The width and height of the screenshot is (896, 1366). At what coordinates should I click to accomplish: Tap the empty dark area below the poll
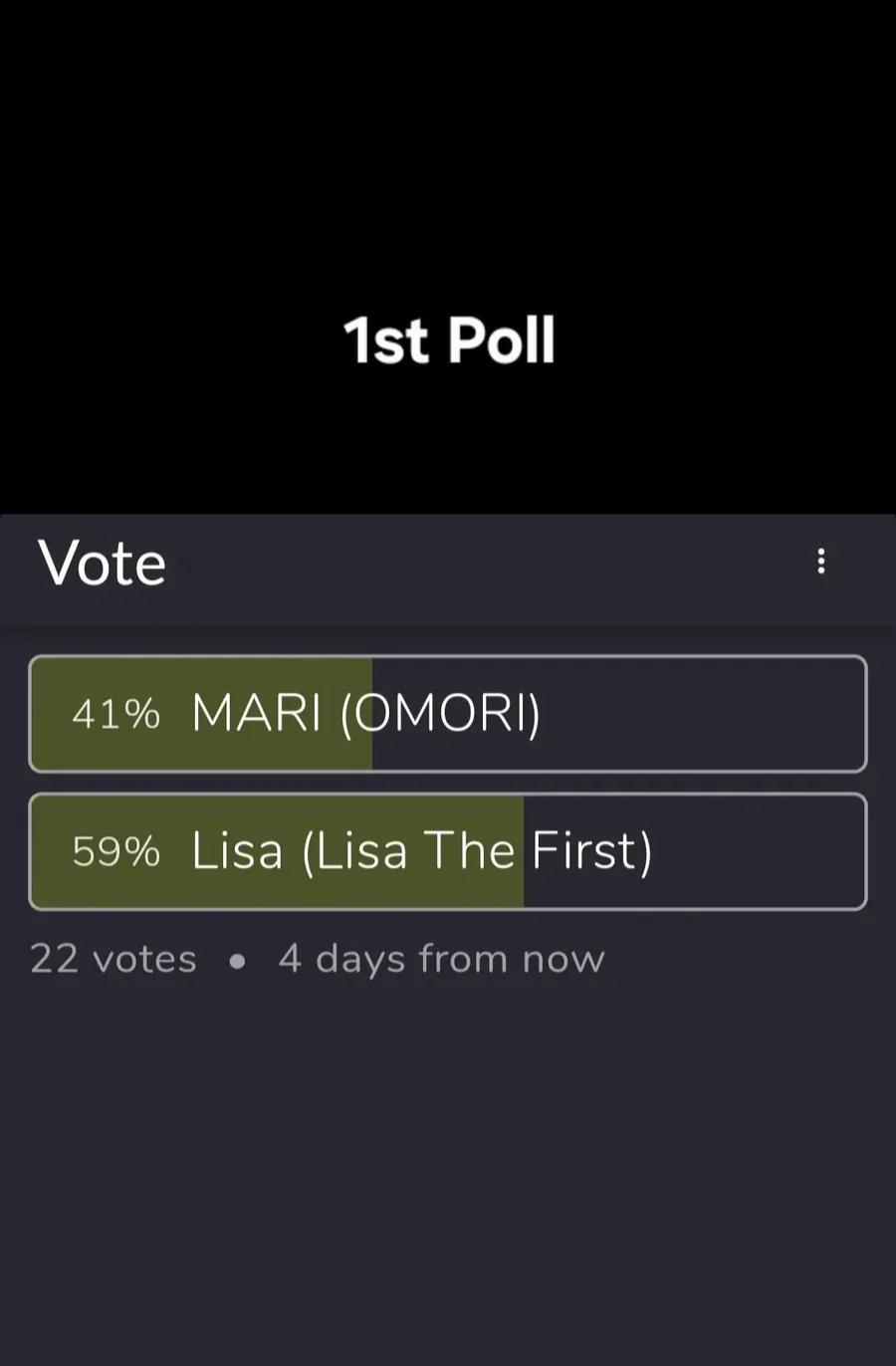pyautogui.click(x=448, y=1175)
